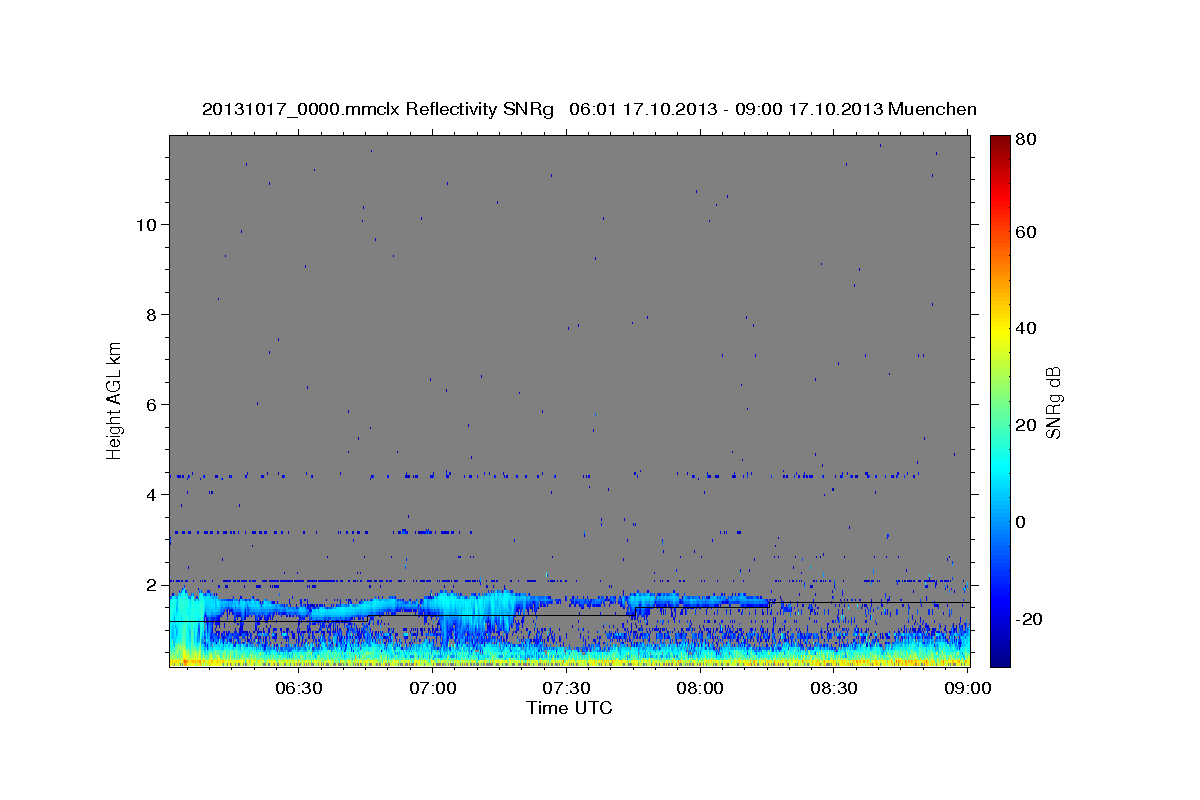This screenshot has width=1200, height=800.
Task: Click the height tick label 2
Action: [152, 585]
